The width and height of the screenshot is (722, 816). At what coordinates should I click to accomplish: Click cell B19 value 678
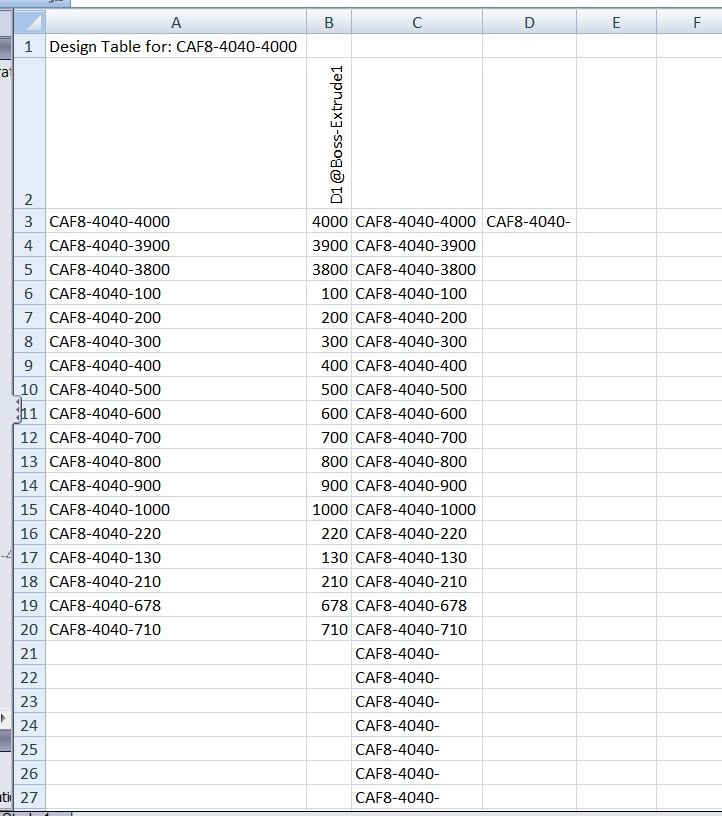pyautogui.click(x=329, y=605)
